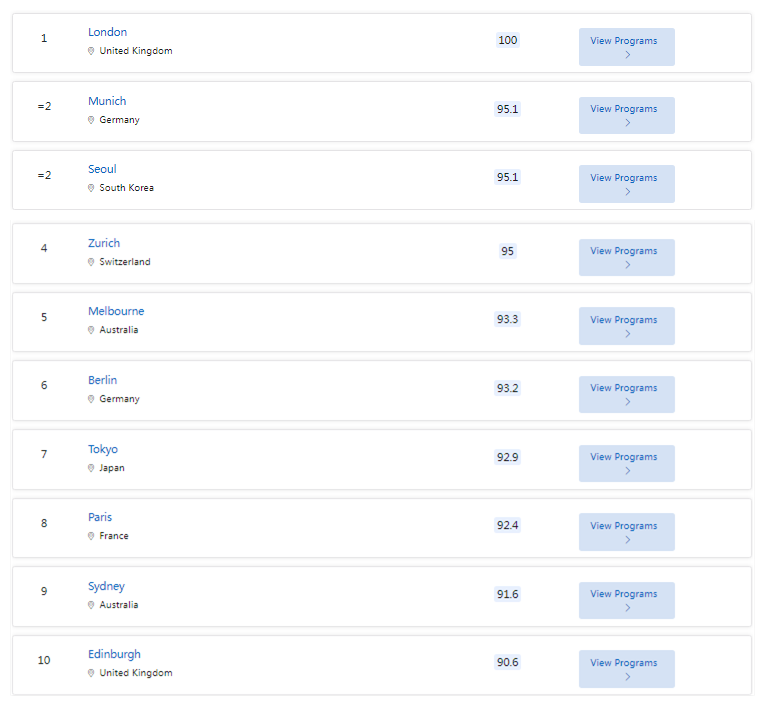Click the location pin icon beside United Kingdom under London
The height and width of the screenshot is (706, 765).
coord(91,51)
